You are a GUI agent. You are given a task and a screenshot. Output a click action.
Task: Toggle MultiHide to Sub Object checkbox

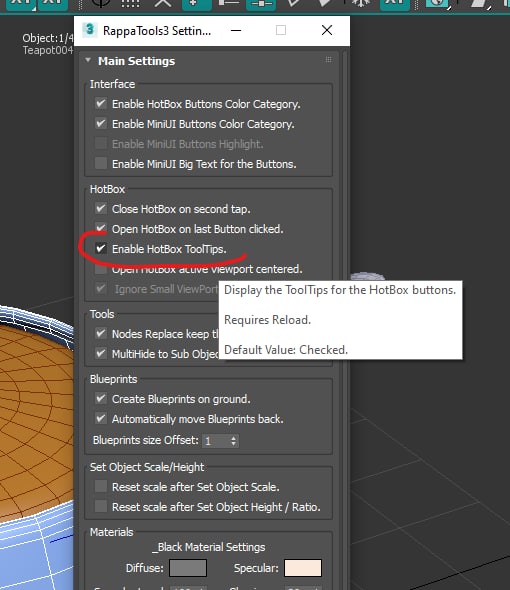click(x=101, y=353)
